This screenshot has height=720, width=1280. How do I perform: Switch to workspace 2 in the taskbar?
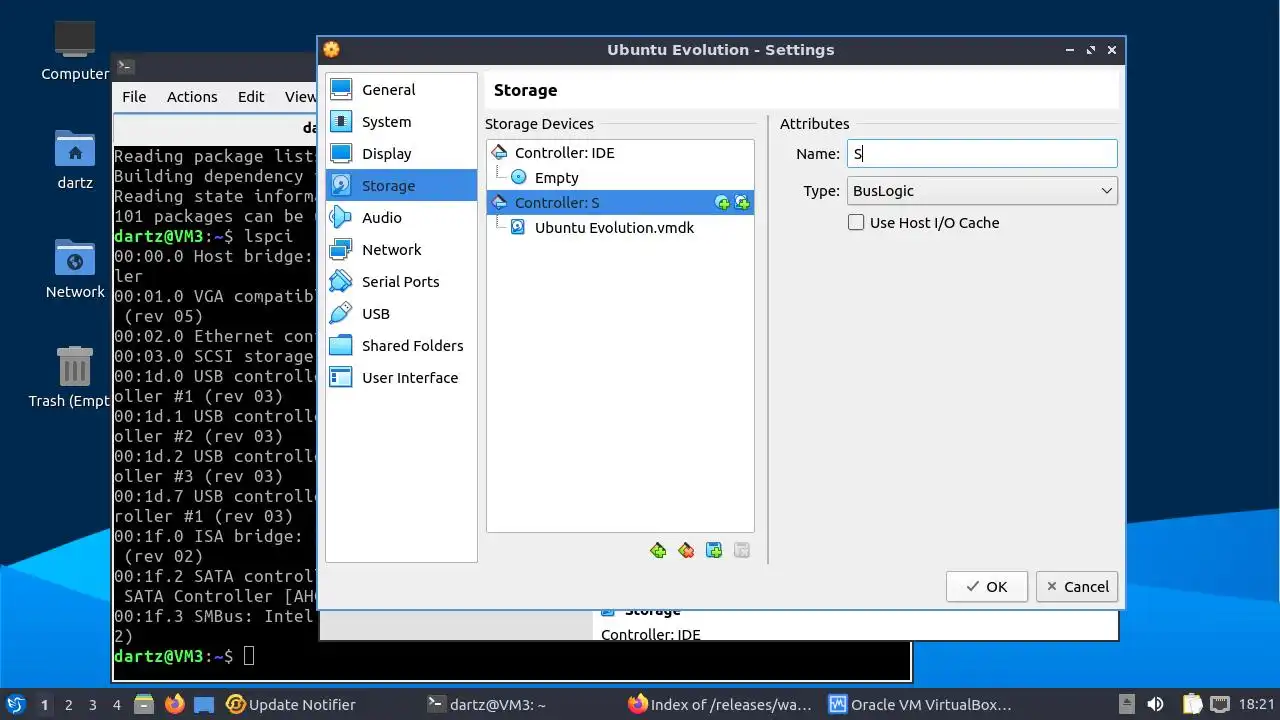pyautogui.click(x=69, y=705)
